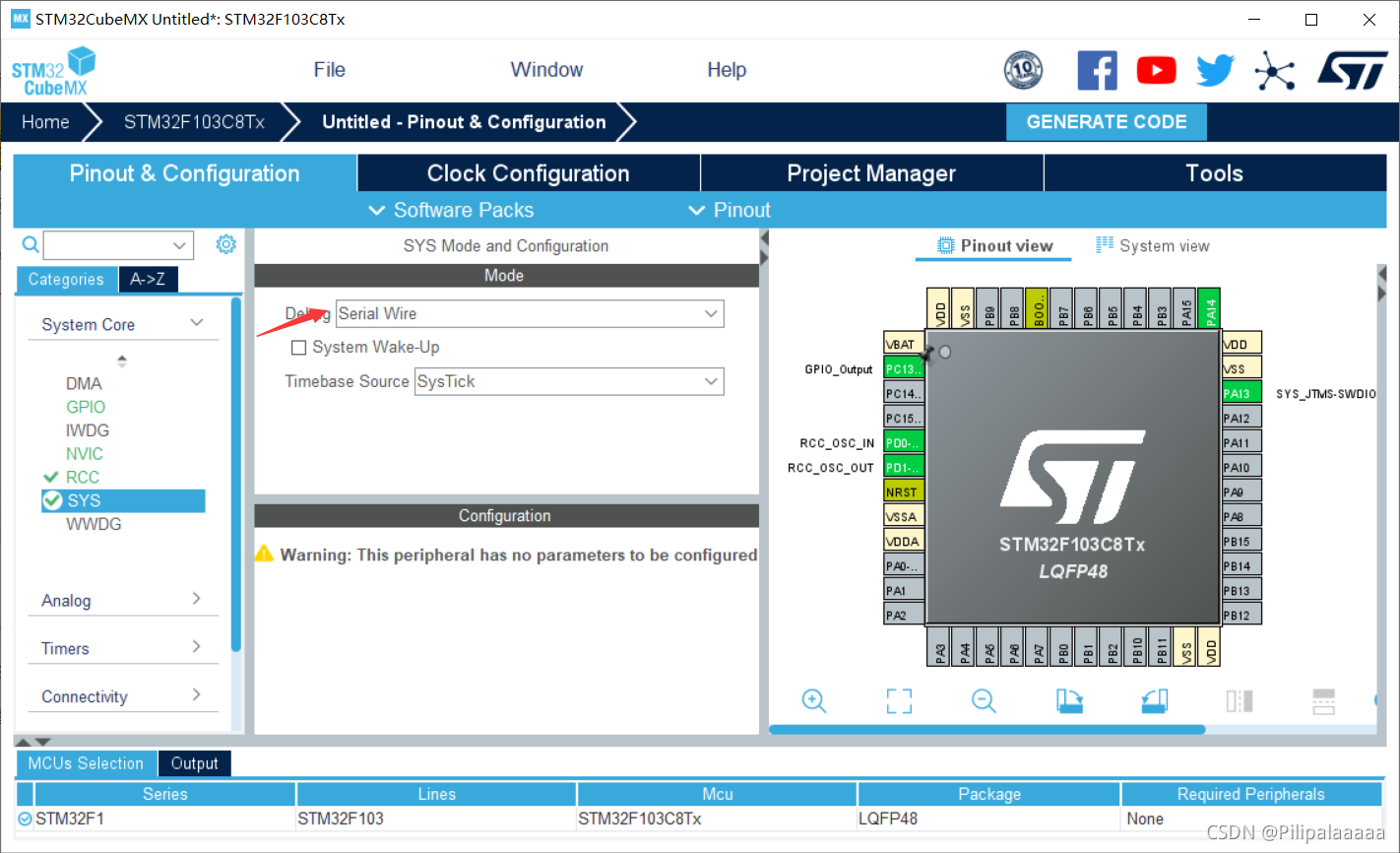Toggle System Wake-Up checkbox

pyautogui.click(x=299, y=348)
